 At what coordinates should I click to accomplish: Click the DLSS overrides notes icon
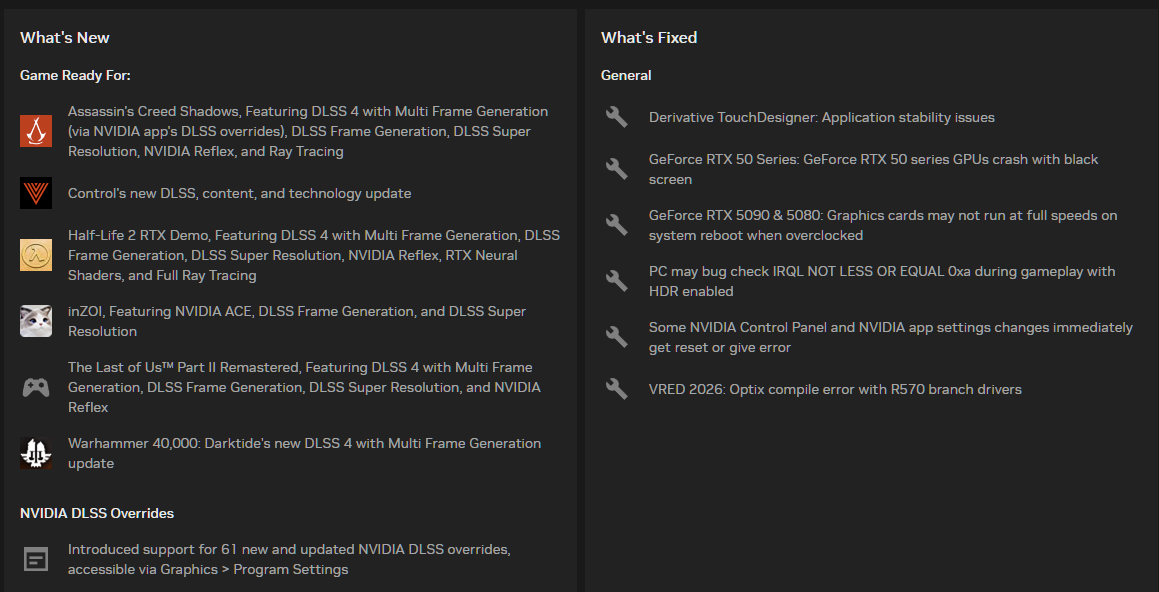[x=35, y=559]
